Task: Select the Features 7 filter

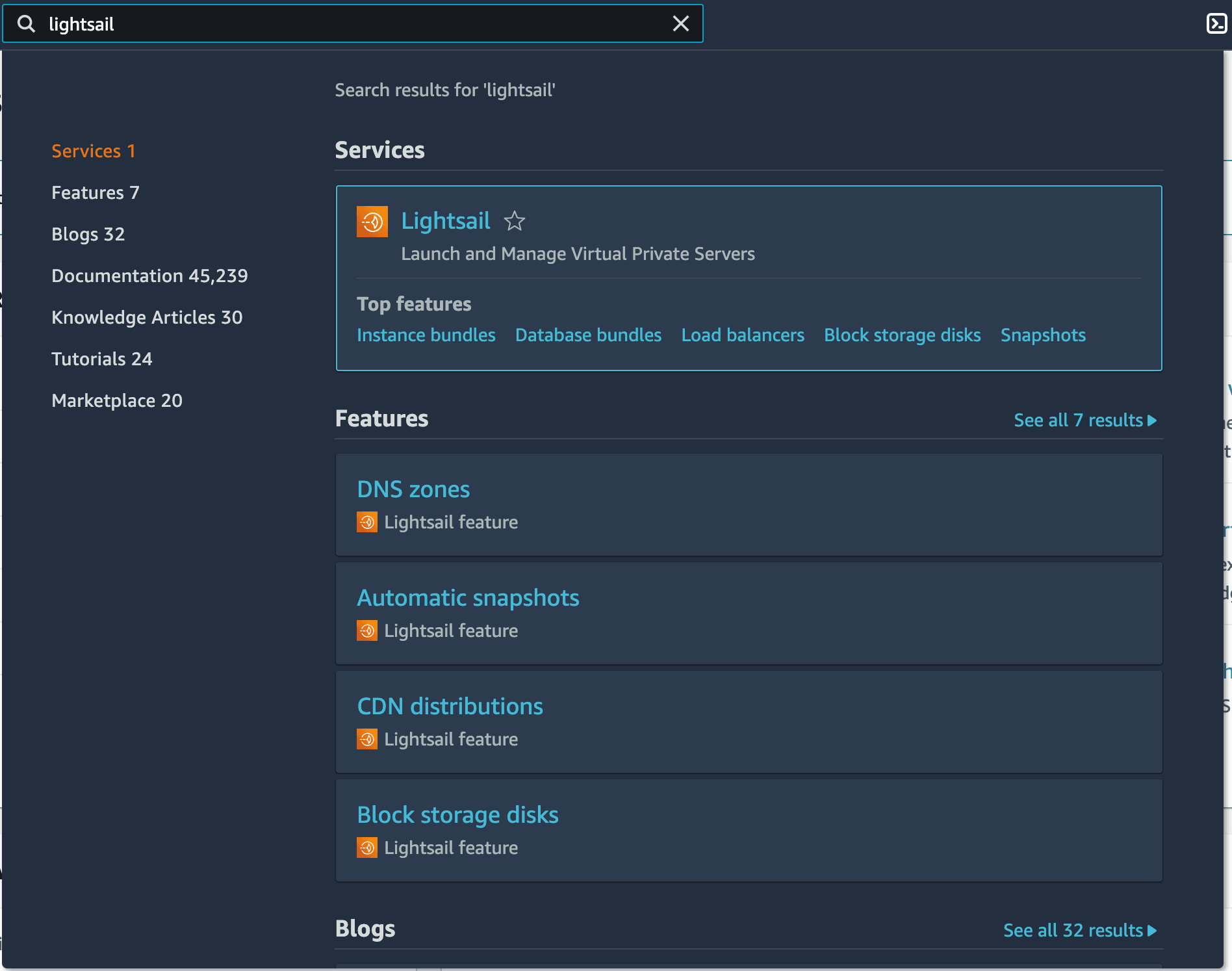Action: click(96, 192)
